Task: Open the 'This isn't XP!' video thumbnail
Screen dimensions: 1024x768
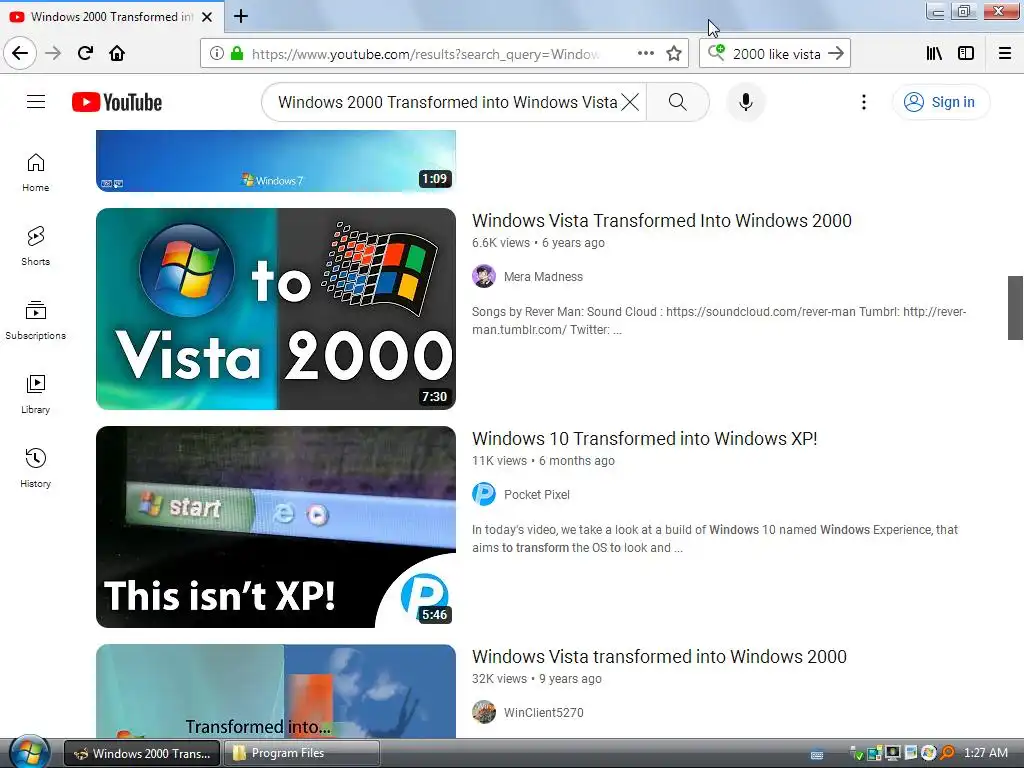Action: (276, 527)
